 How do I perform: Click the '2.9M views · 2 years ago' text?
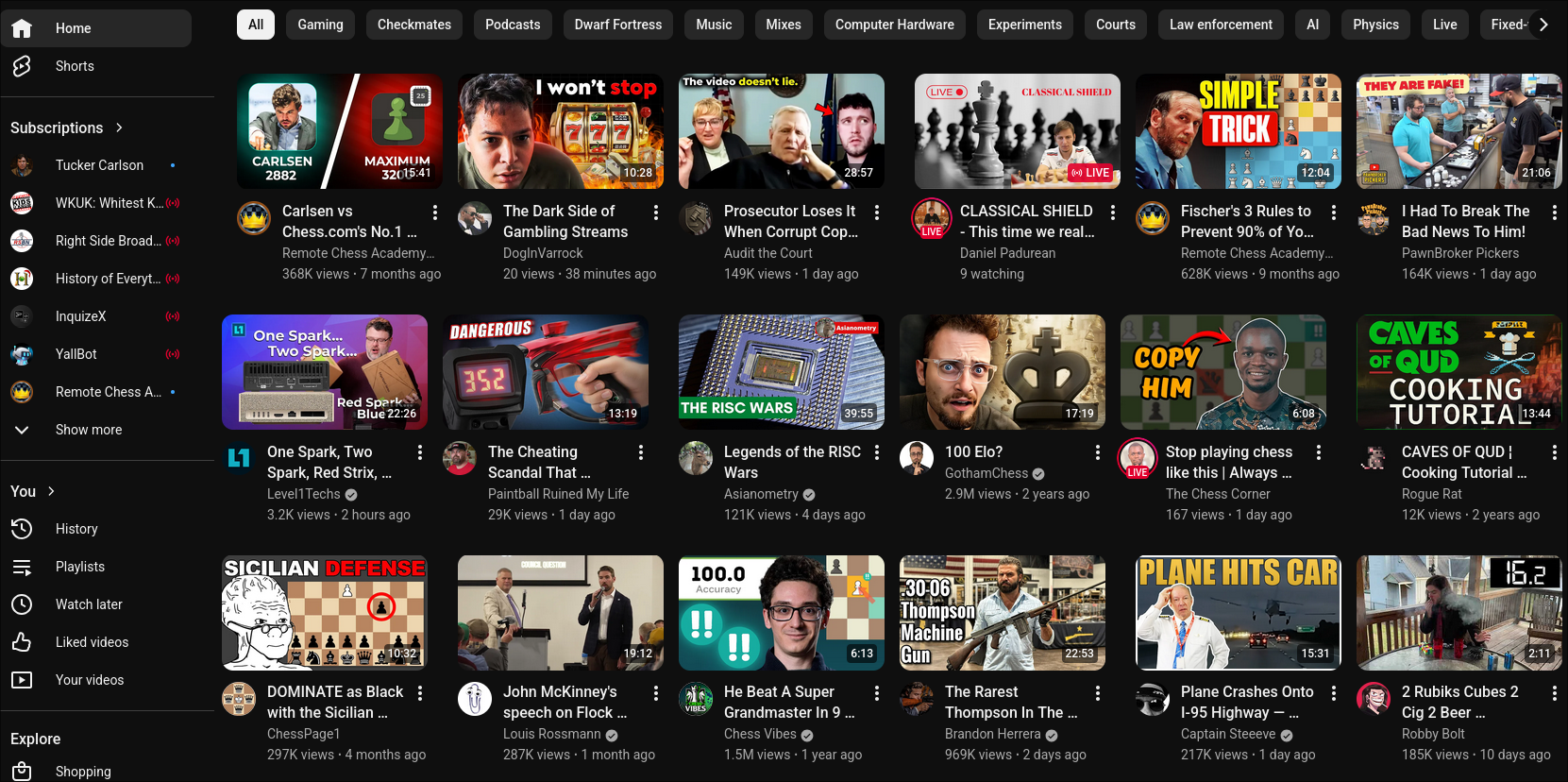(1017, 494)
